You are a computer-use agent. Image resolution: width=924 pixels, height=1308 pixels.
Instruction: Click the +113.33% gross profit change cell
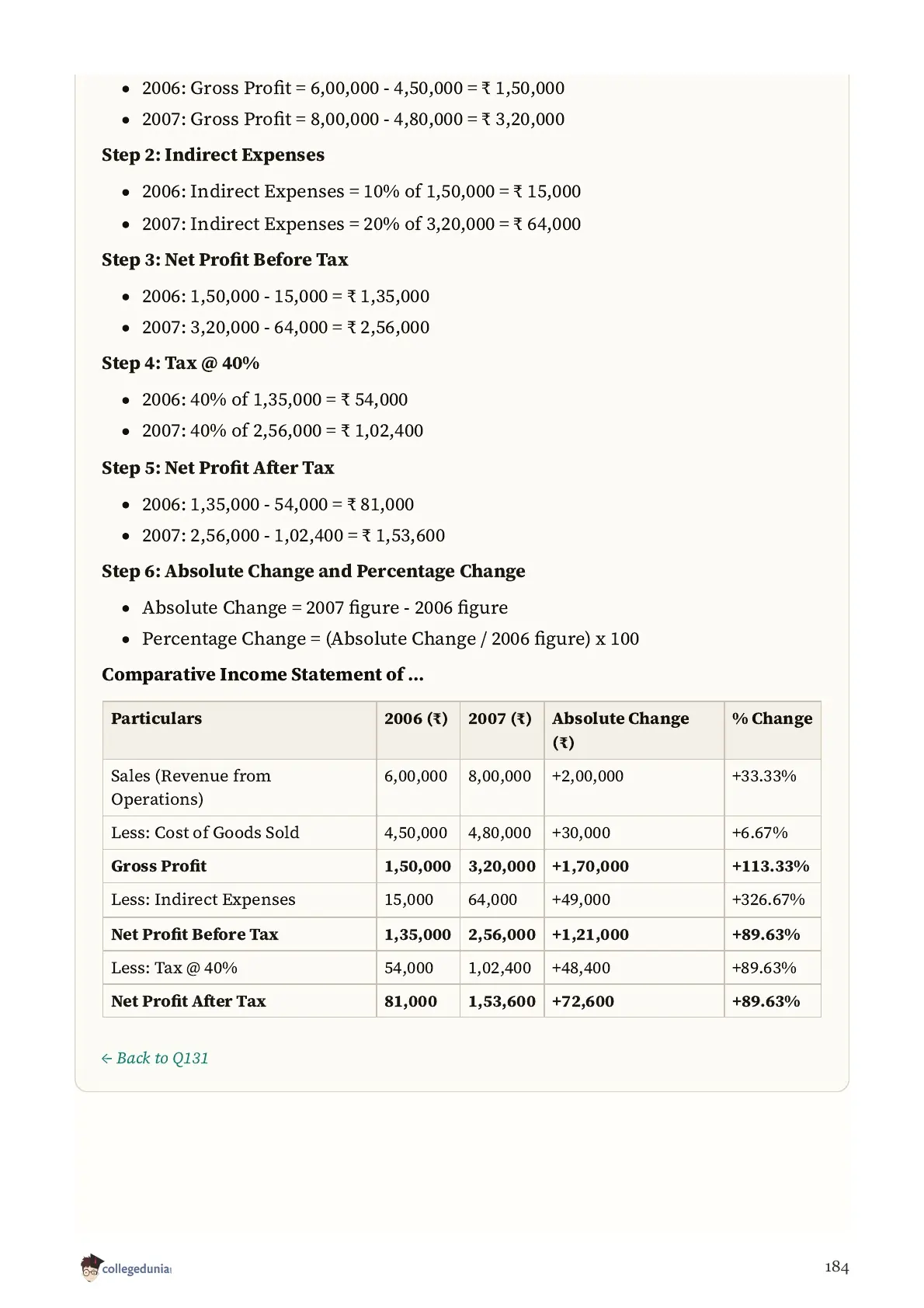[x=770, y=866]
